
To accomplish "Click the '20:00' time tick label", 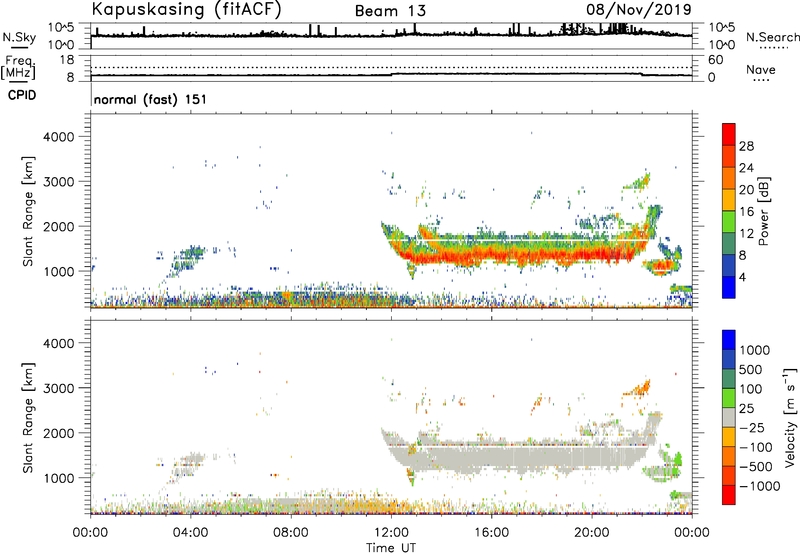I will pyautogui.click(x=592, y=533).
